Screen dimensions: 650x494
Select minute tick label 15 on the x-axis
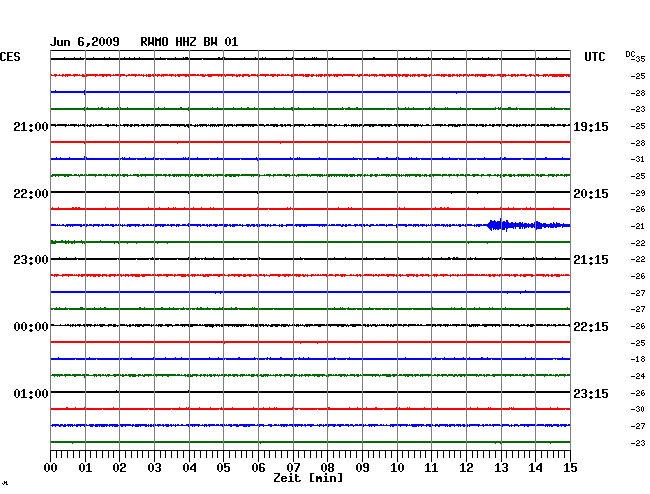[570, 468]
